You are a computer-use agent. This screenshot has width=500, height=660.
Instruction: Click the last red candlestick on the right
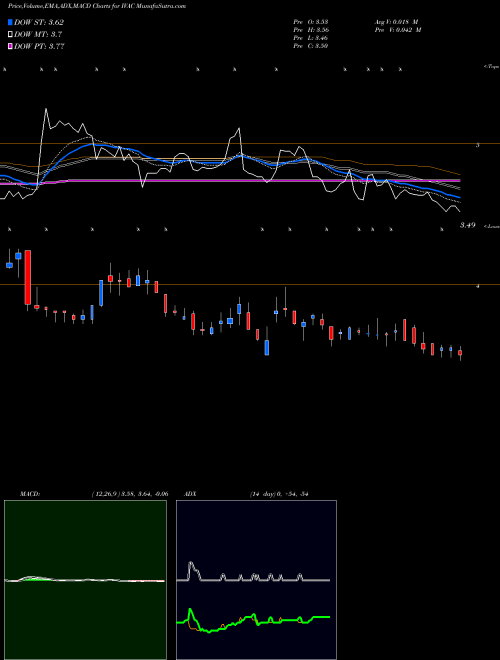pyautogui.click(x=460, y=353)
